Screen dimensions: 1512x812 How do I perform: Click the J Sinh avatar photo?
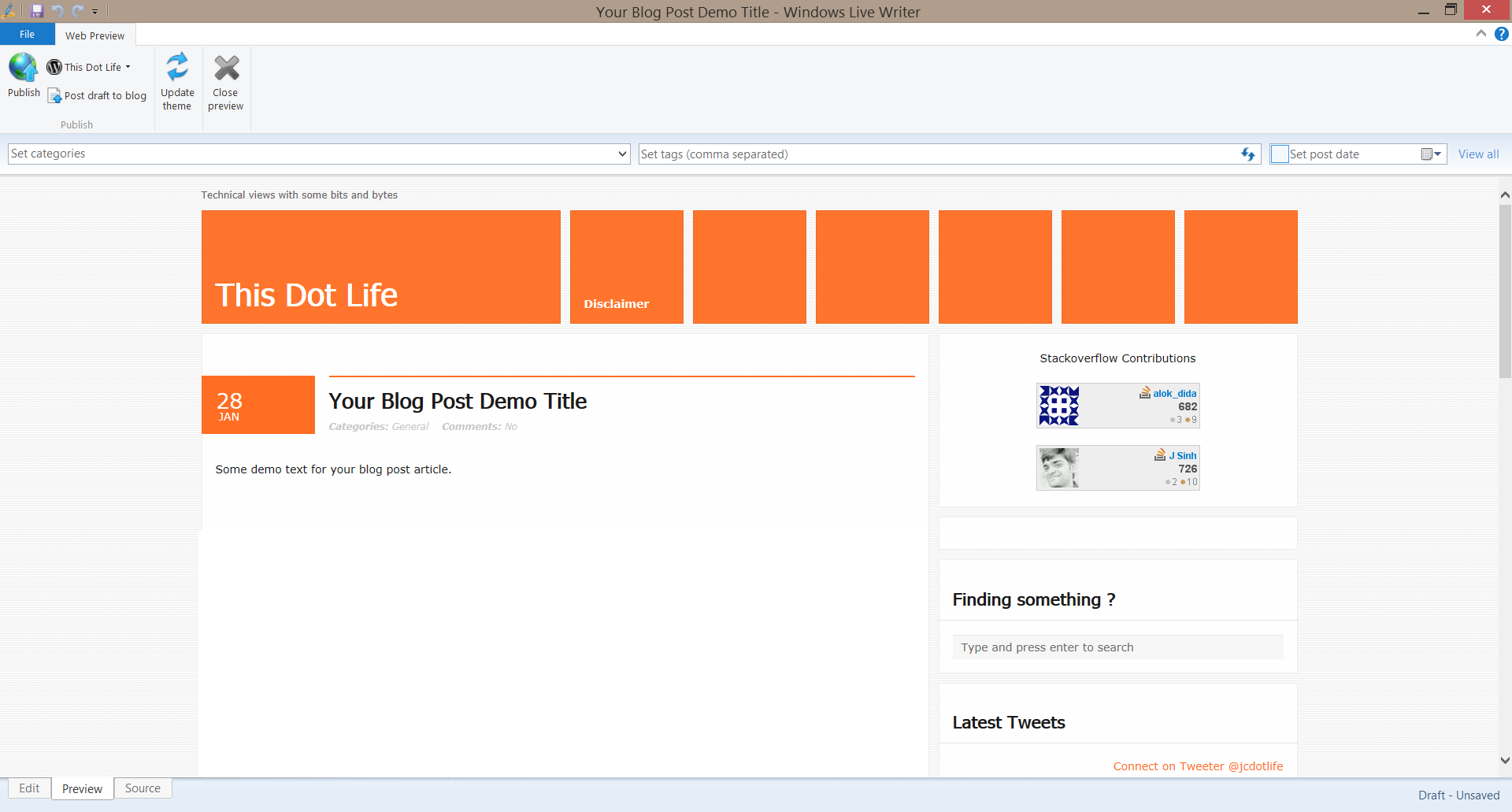1059,468
